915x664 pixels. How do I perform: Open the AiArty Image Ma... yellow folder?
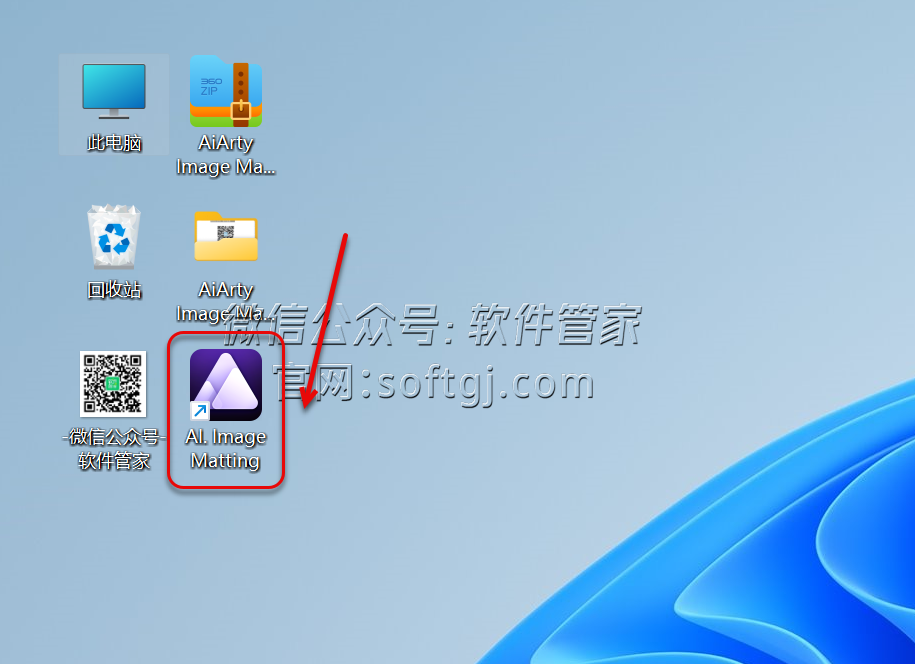tap(226, 236)
